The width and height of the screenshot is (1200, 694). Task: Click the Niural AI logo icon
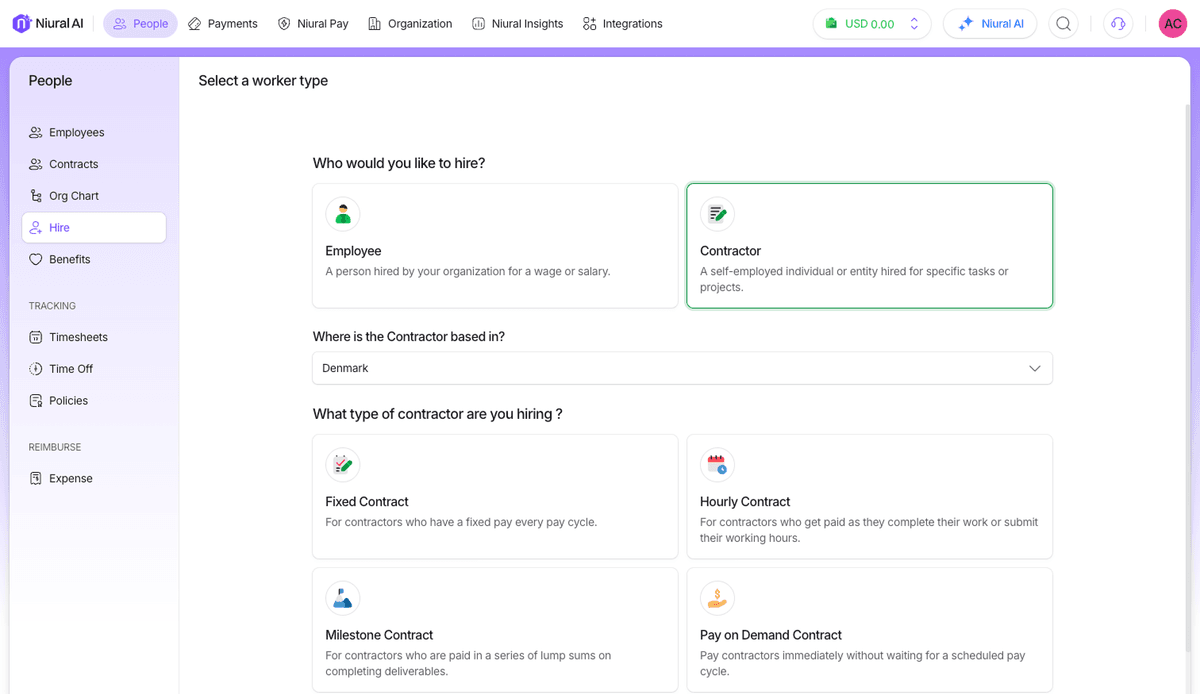pos(22,23)
